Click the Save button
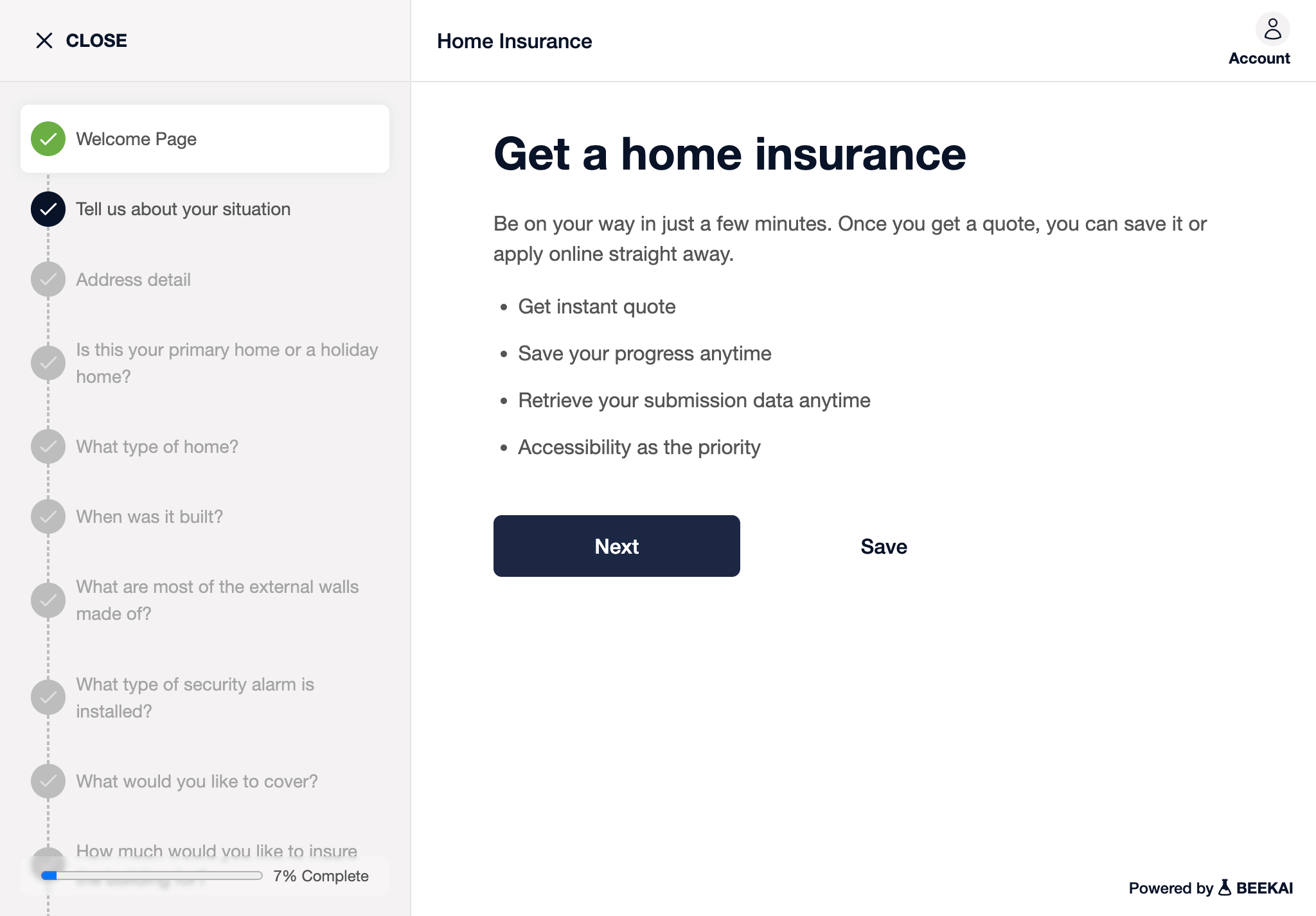The image size is (1316, 916). point(884,547)
